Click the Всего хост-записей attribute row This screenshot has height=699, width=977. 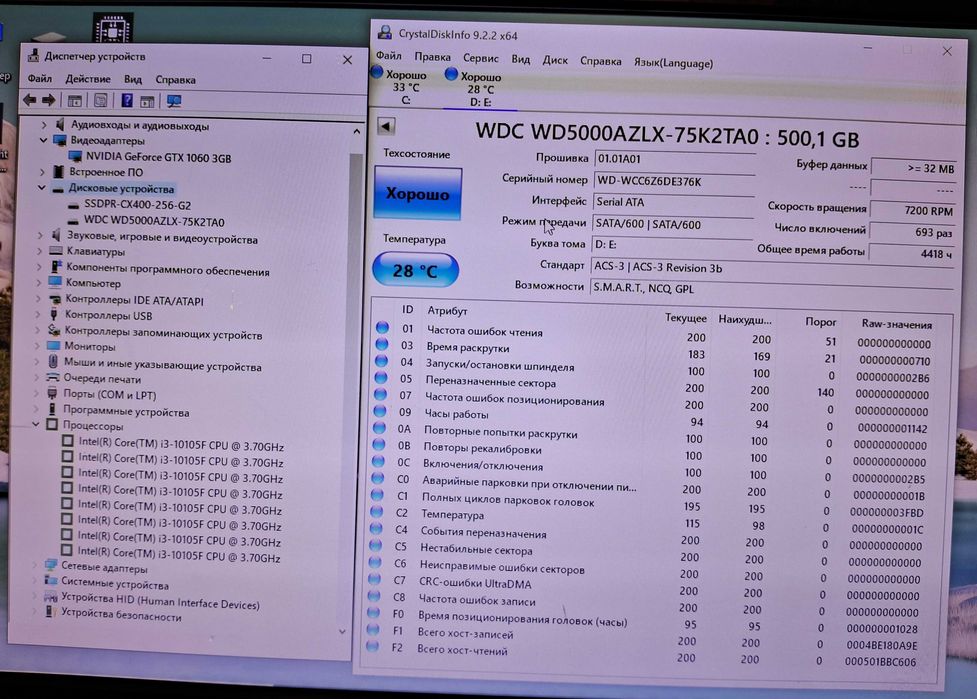(x=643, y=637)
